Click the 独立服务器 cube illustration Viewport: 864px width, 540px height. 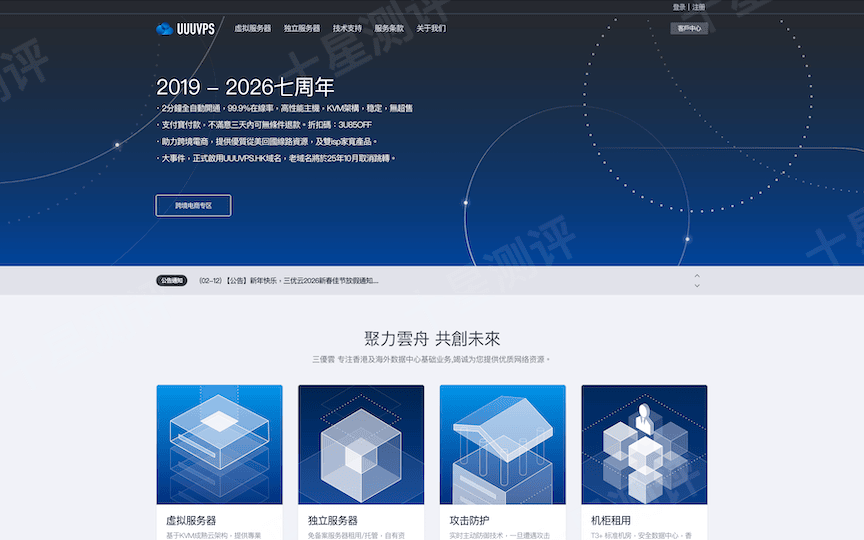click(361, 444)
